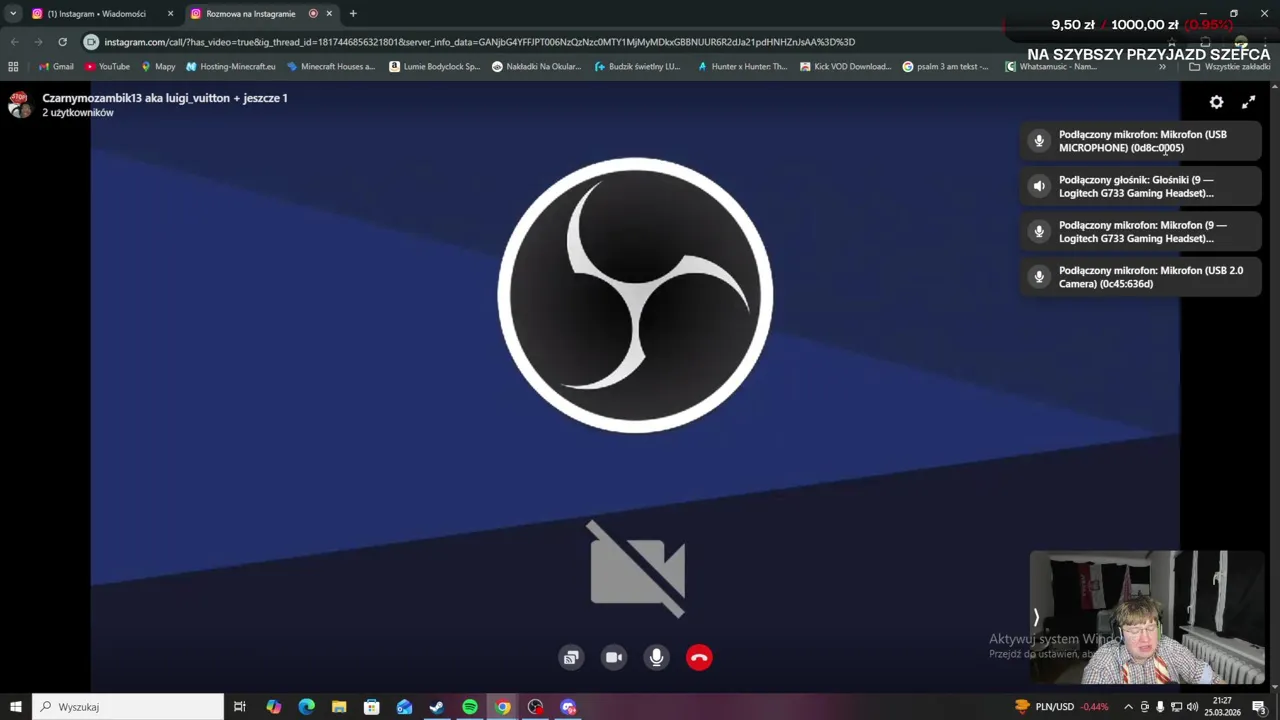Open the Hosting-Minecraft.eu bookmark
This screenshot has height=720, width=1280.
pos(230,67)
